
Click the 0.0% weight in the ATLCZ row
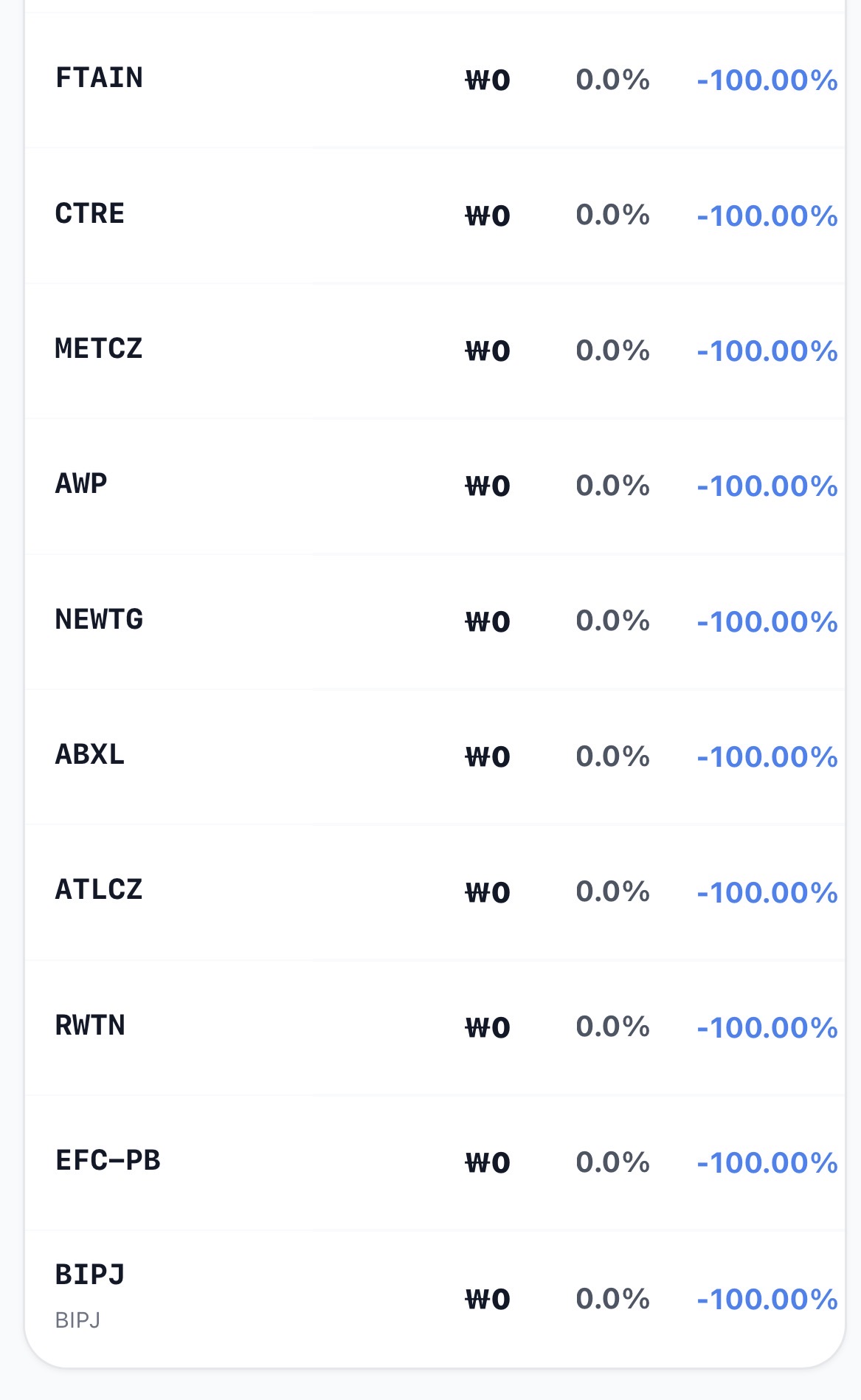(612, 892)
